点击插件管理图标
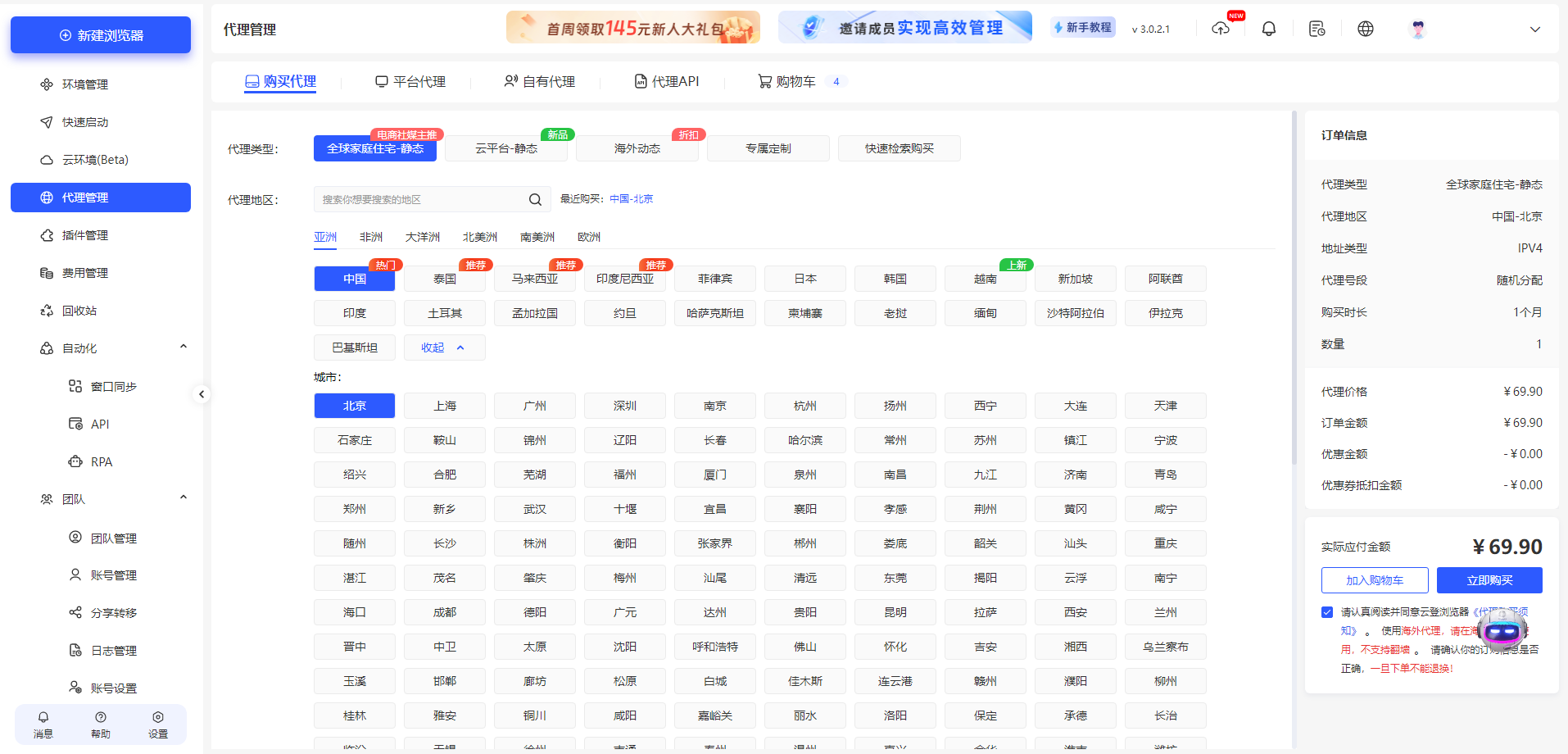This screenshot has height=754, width=1568. [x=46, y=235]
